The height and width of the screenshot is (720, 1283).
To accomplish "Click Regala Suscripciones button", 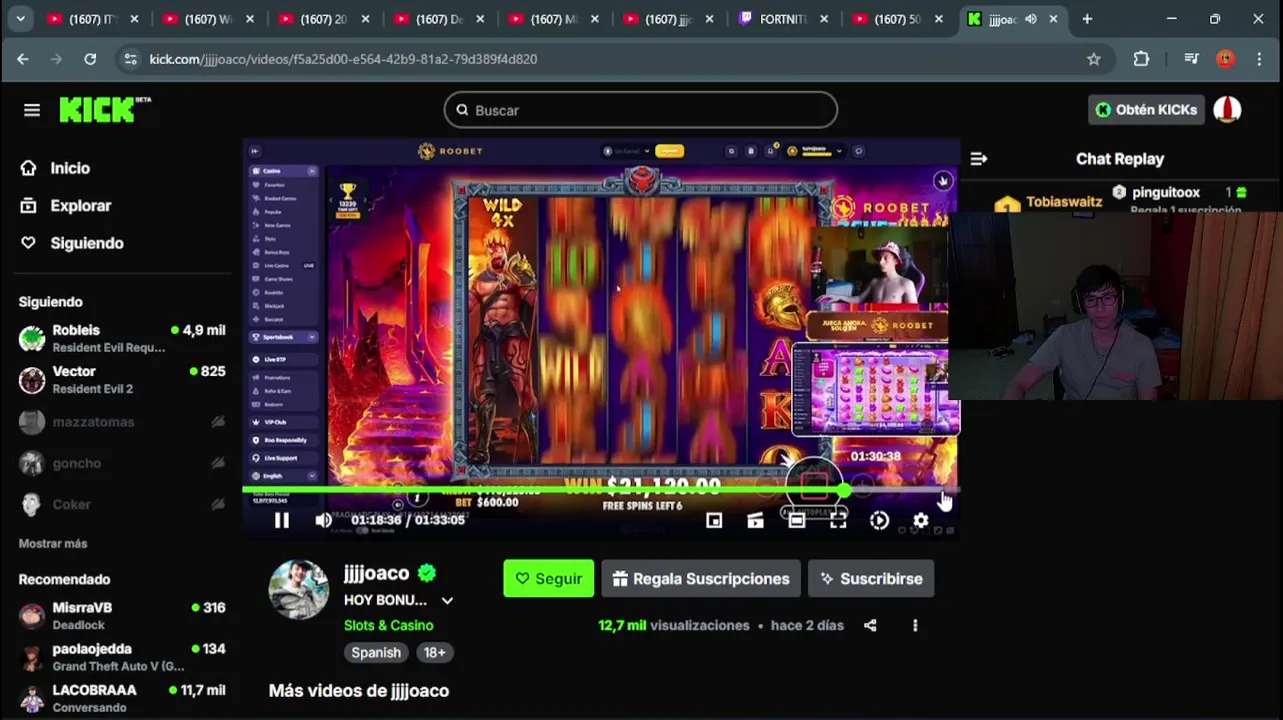I will (701, 579).
